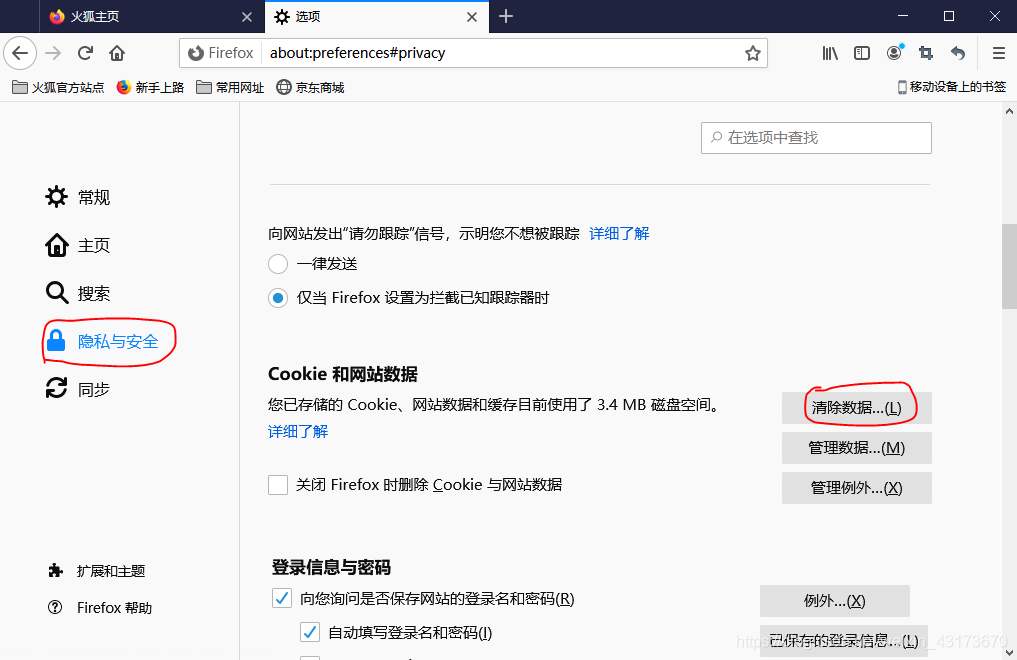
Task: Open 移动设备上的书签 folder
Action: (x=951, y=87)
